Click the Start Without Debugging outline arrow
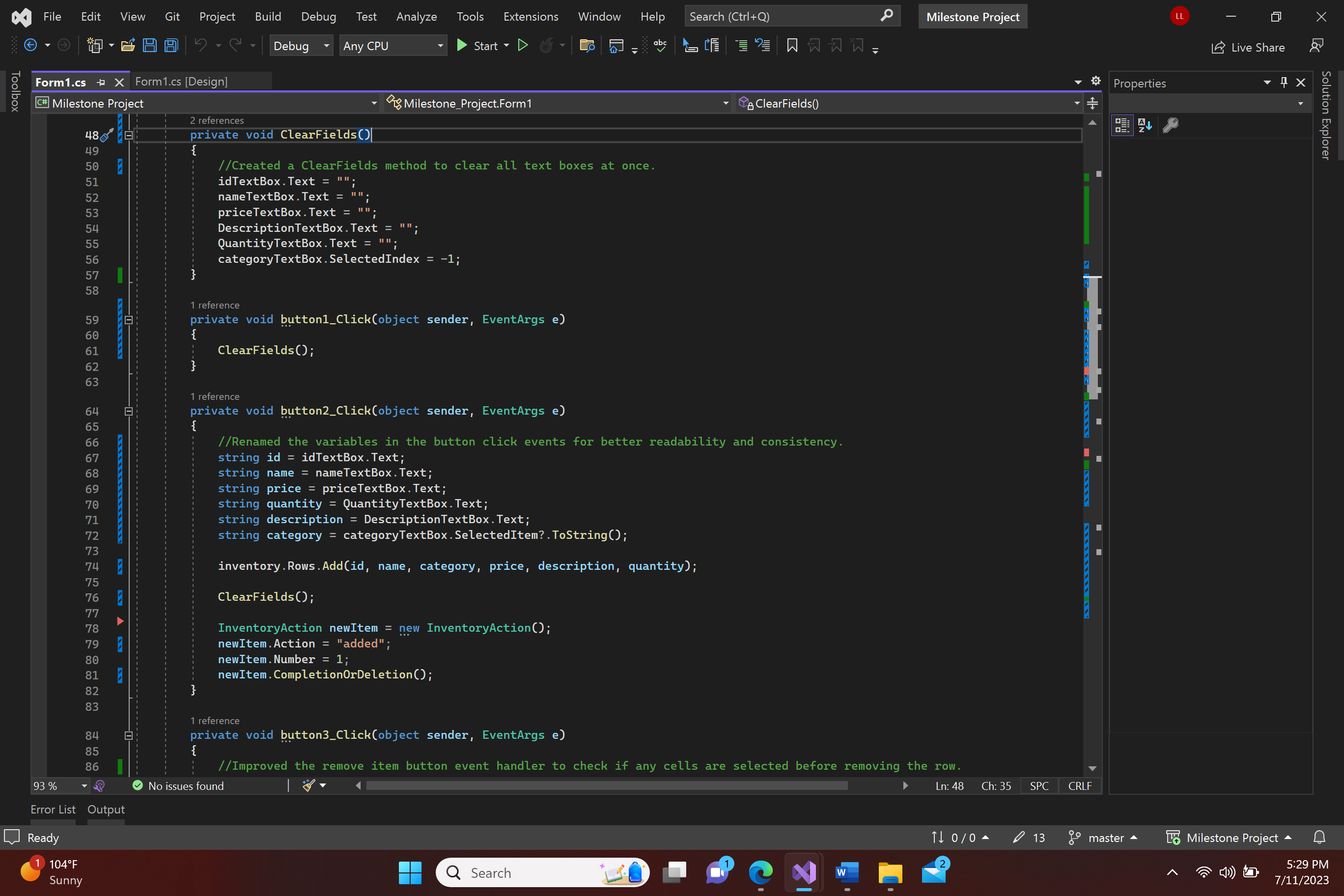Screen dimensions: 1344x896 (522, 45)
